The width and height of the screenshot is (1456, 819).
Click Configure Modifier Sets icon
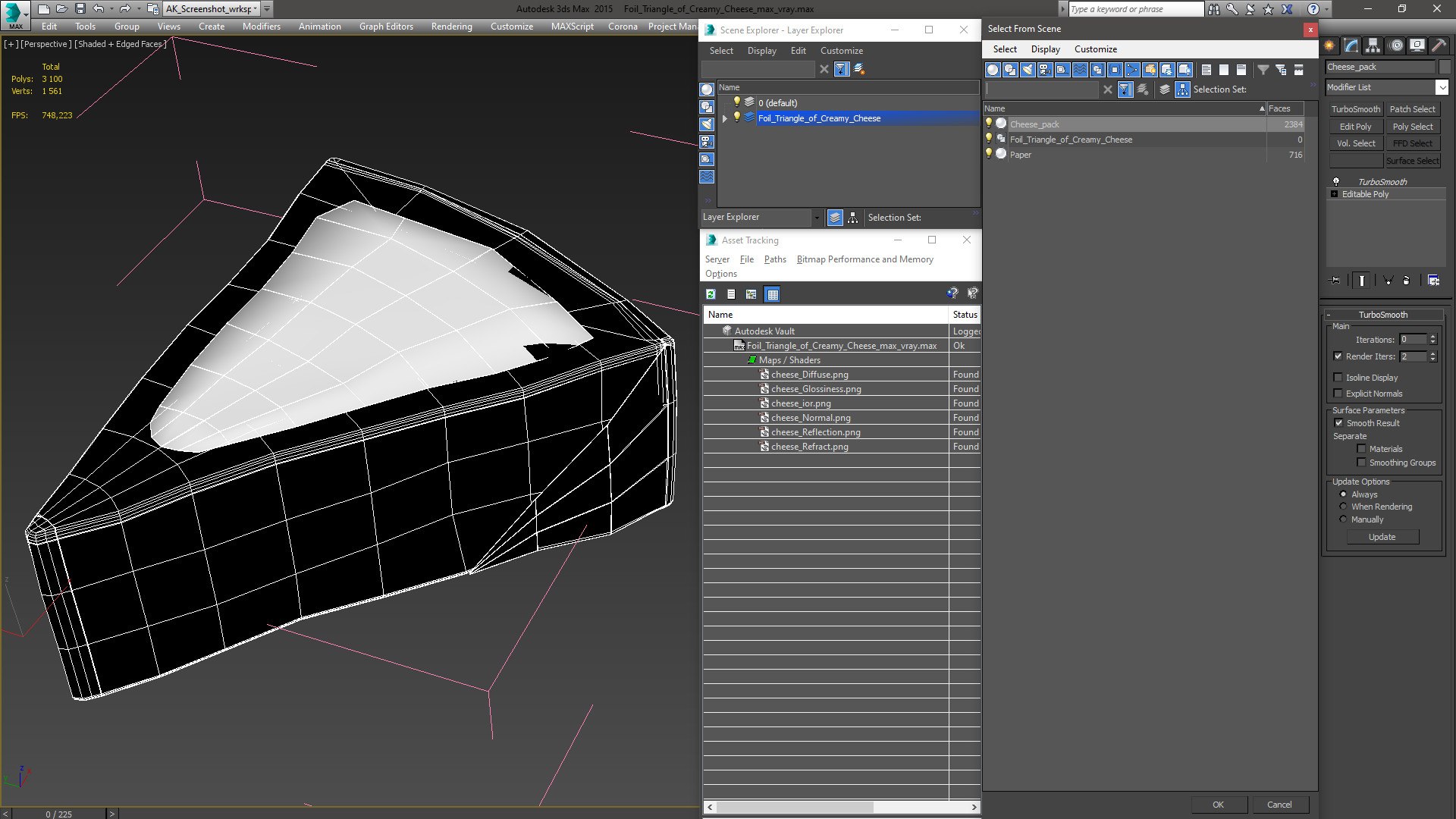[x=1433, y=281]
